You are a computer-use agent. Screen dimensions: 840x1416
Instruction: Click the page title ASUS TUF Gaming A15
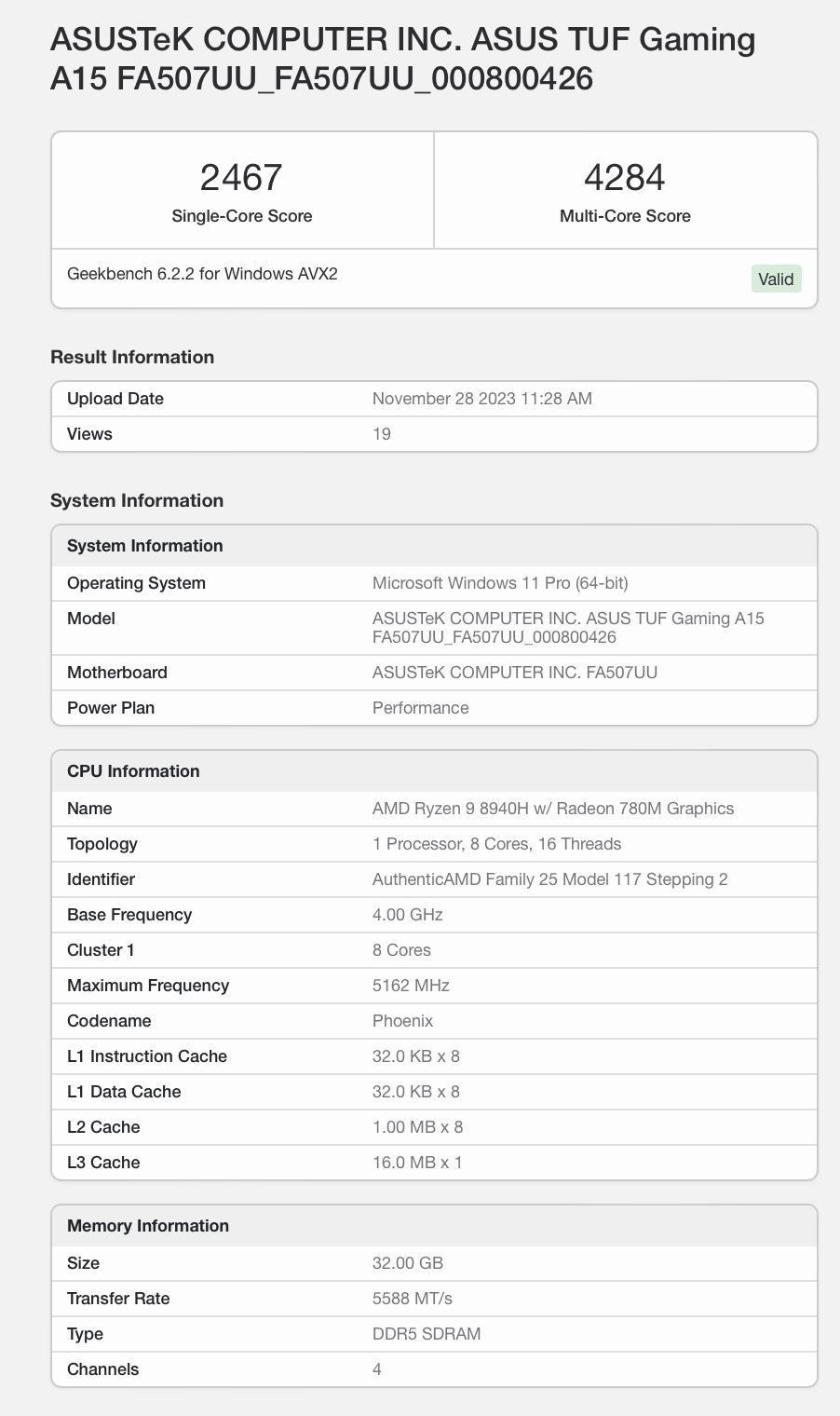[403, 59]
